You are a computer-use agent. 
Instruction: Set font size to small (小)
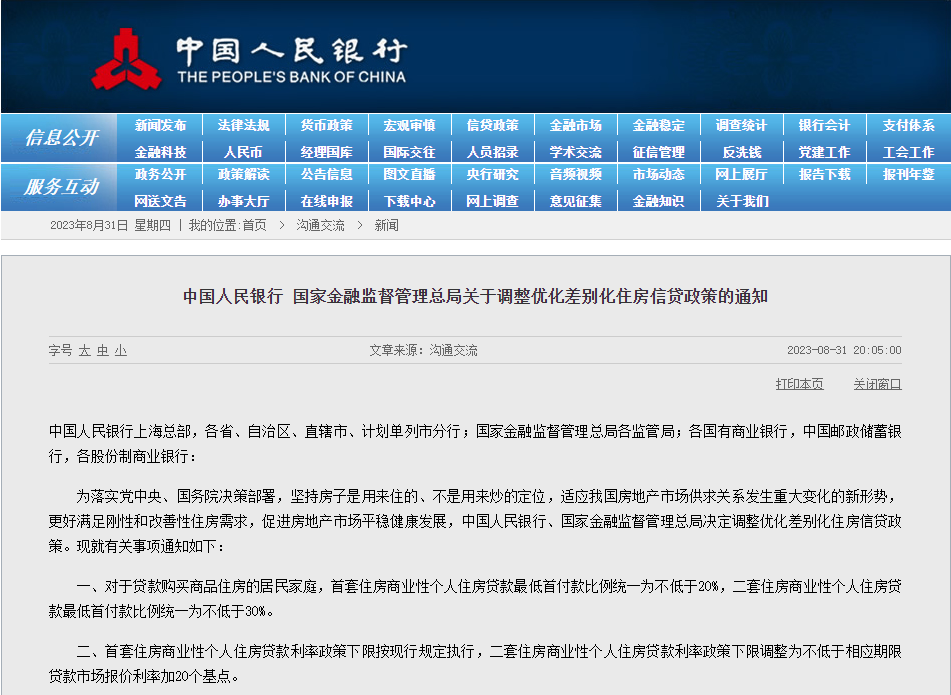point(121,351)
